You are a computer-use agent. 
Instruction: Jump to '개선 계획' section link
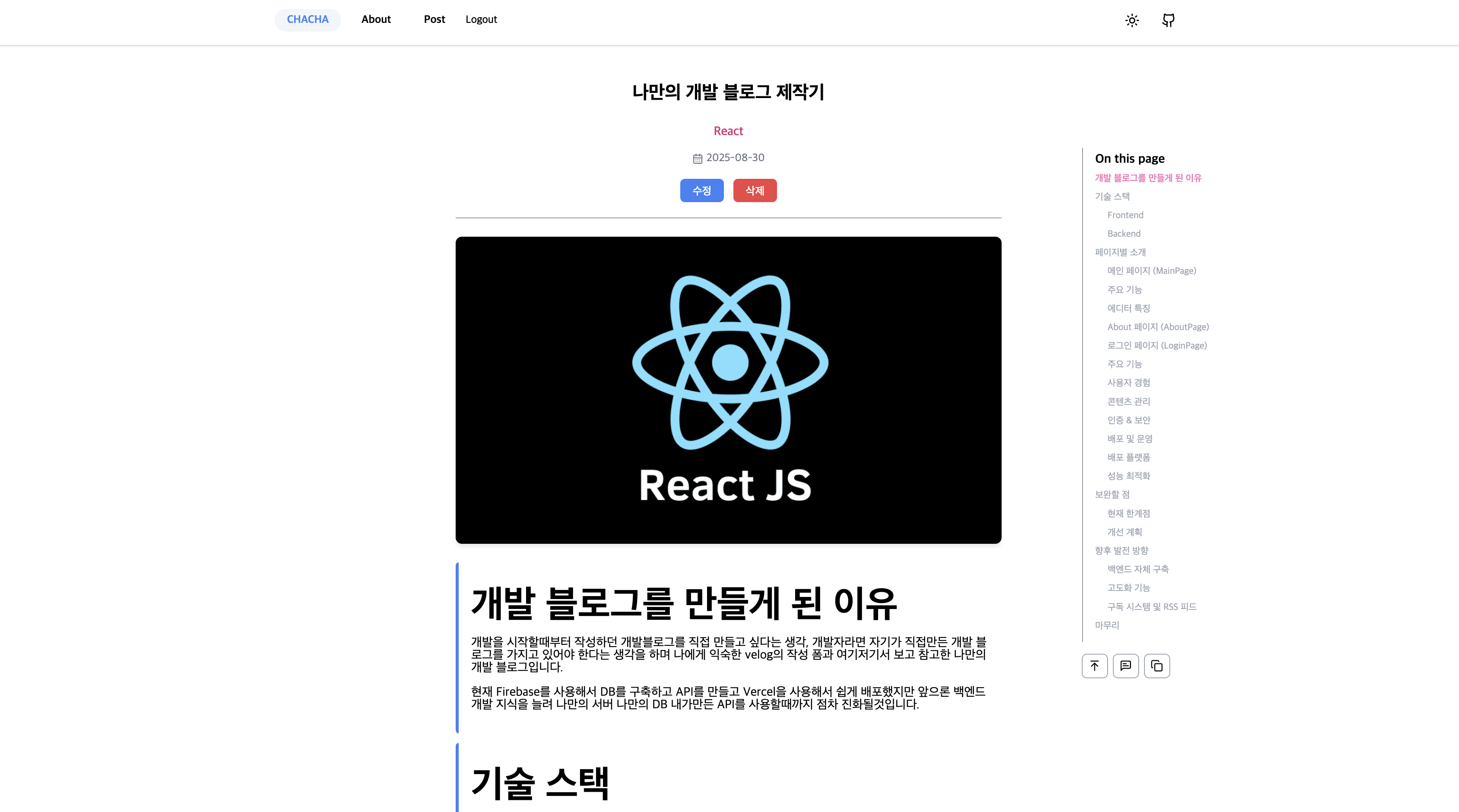pyautogui.click(x=1125, y=532)
